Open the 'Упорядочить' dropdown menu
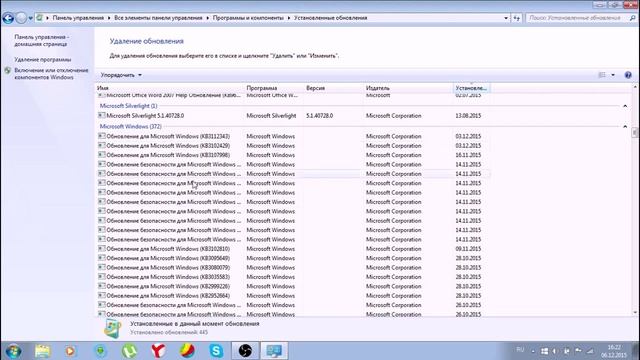Viewport: 640px width, 360px height. pos(121,75)
